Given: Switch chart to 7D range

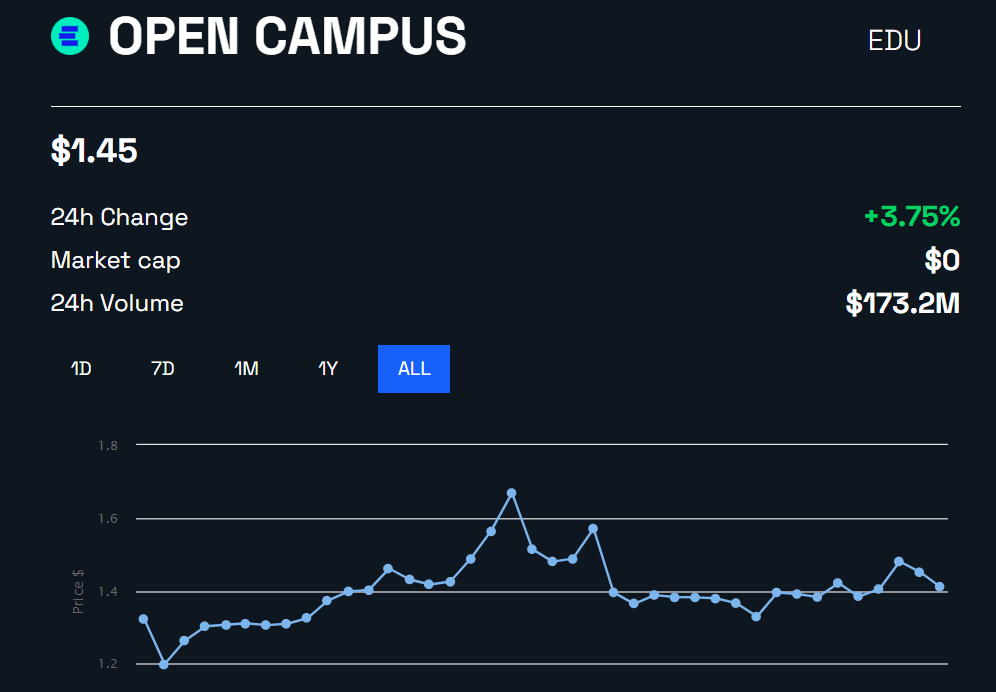Looking at the screenshot, I should pyautogui.click(x=163, y=369).
